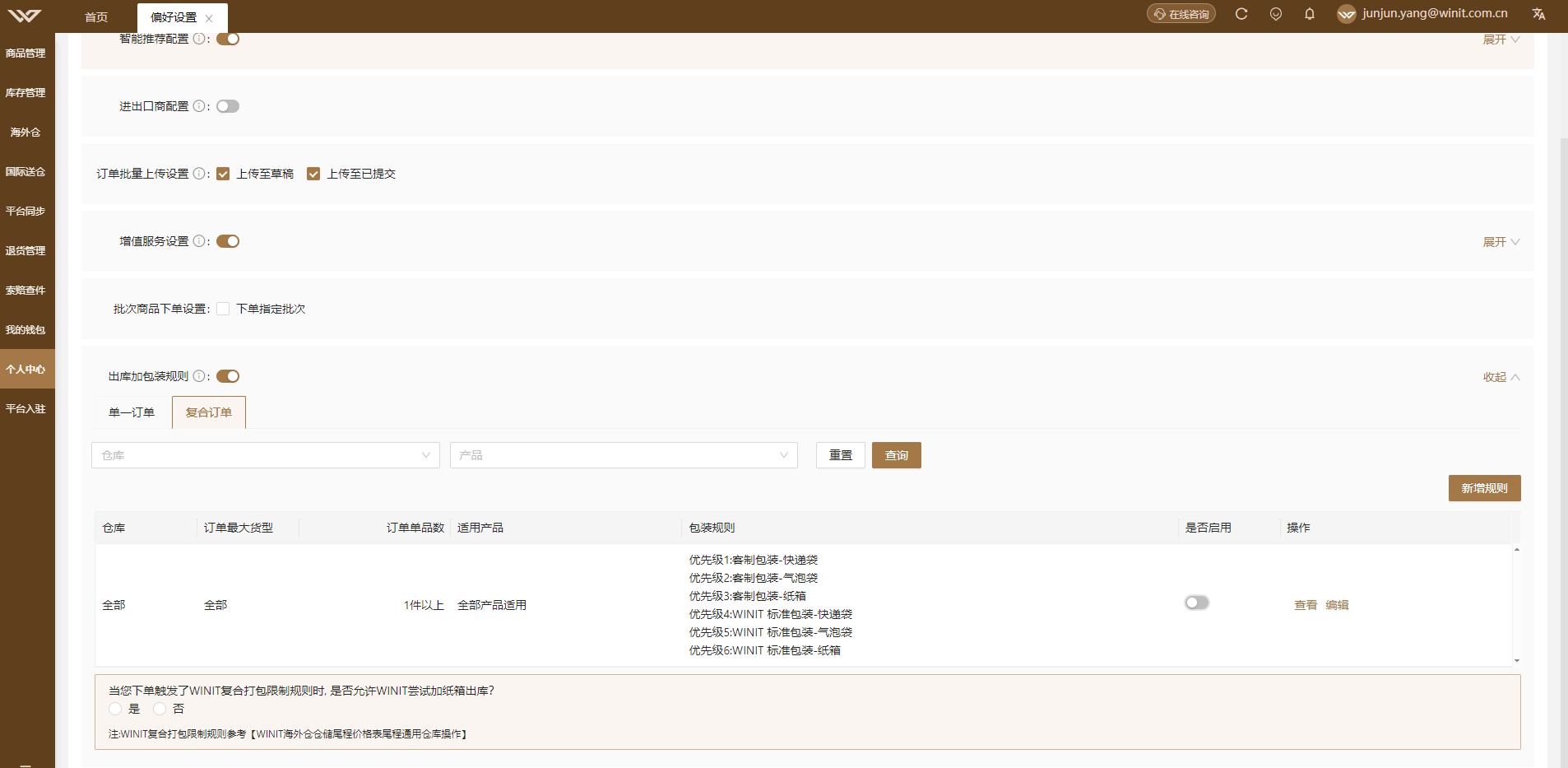Open the notifications bell icon

point(1310,14)
